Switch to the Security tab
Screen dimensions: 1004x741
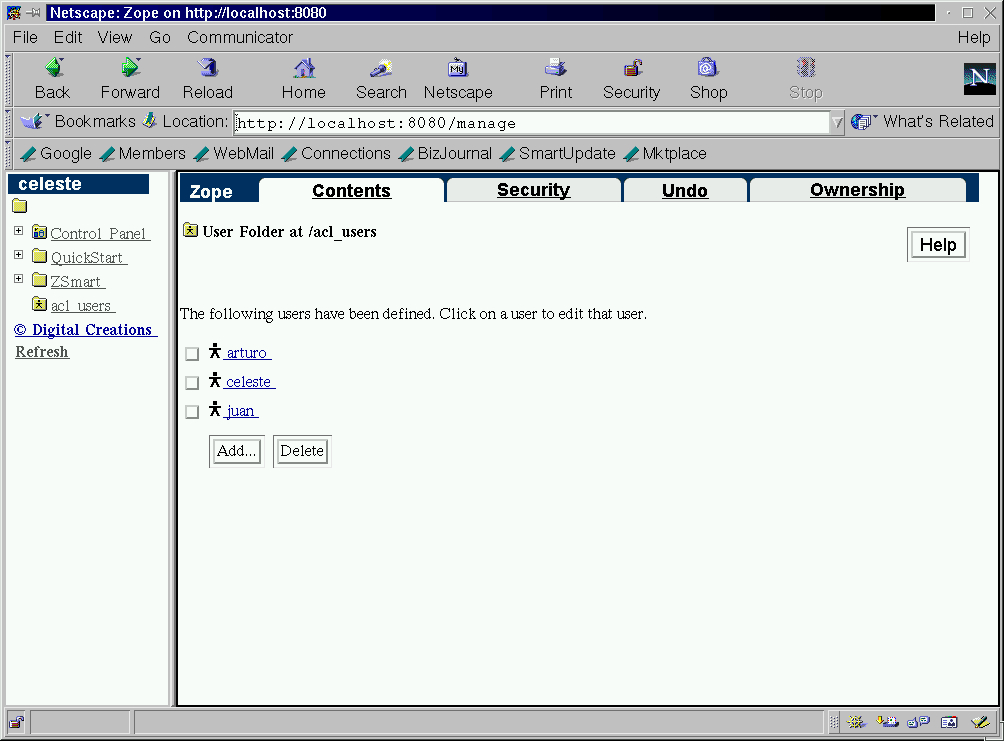pos(533,190)
